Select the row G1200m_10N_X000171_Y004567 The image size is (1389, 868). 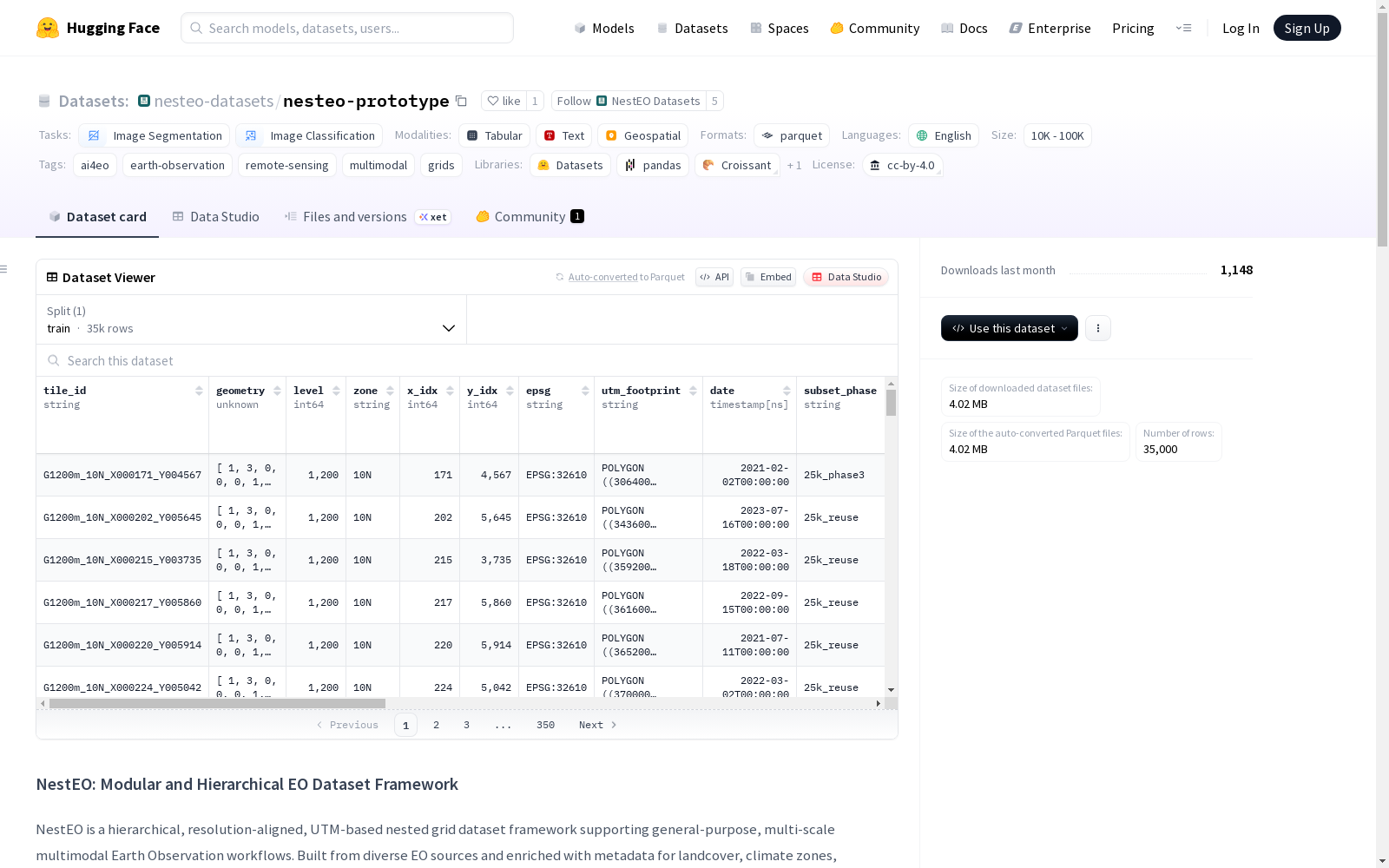tap(460, 475)
